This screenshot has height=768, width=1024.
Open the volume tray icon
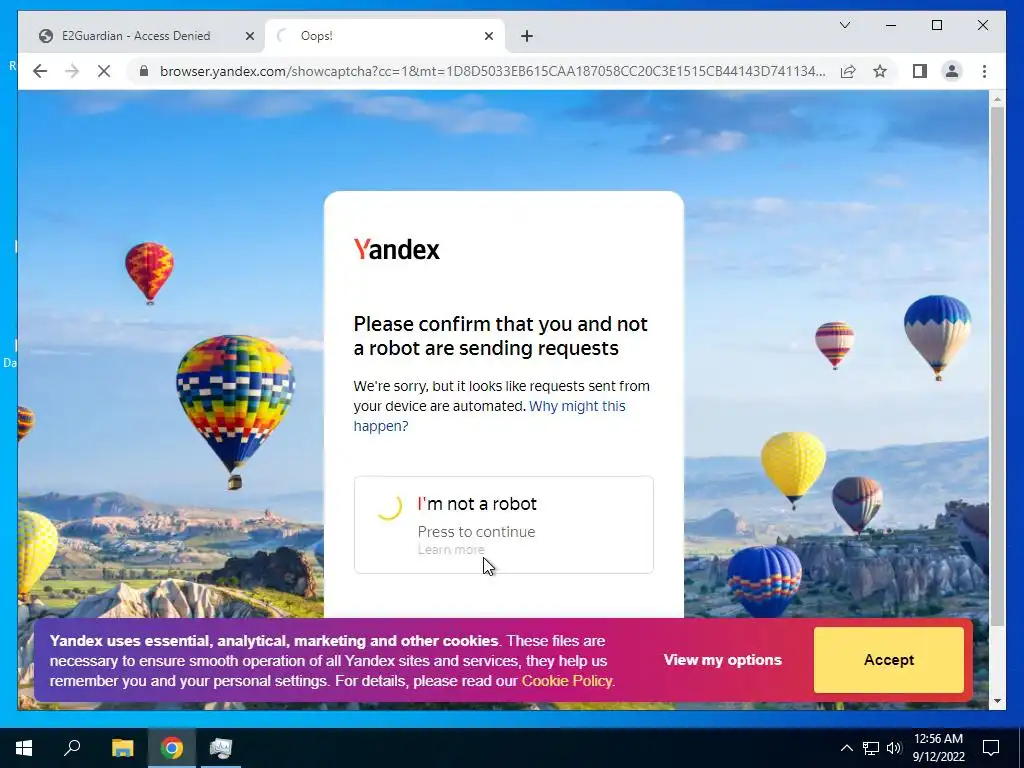894,748
